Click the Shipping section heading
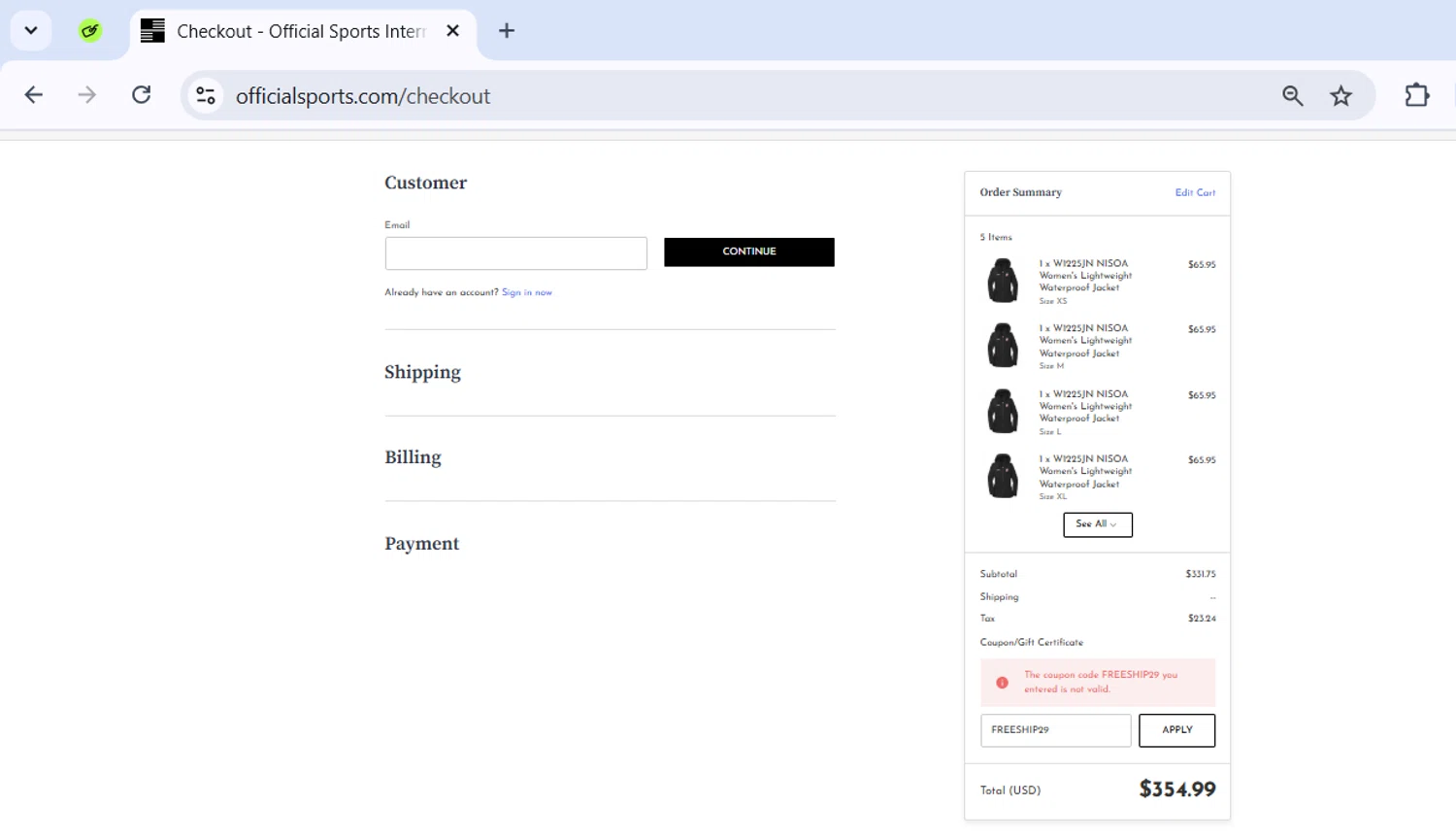The width and height of the screenshot is (1456, 840). pyautogui.click(x=422, y=373)
